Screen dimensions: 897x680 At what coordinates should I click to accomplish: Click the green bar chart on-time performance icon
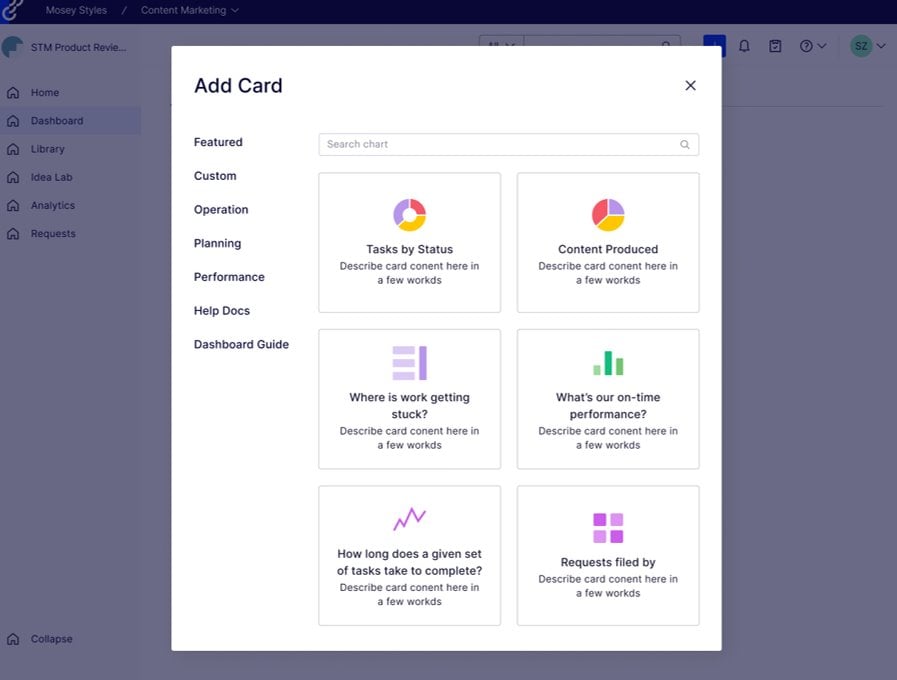[x=608, y=363]
